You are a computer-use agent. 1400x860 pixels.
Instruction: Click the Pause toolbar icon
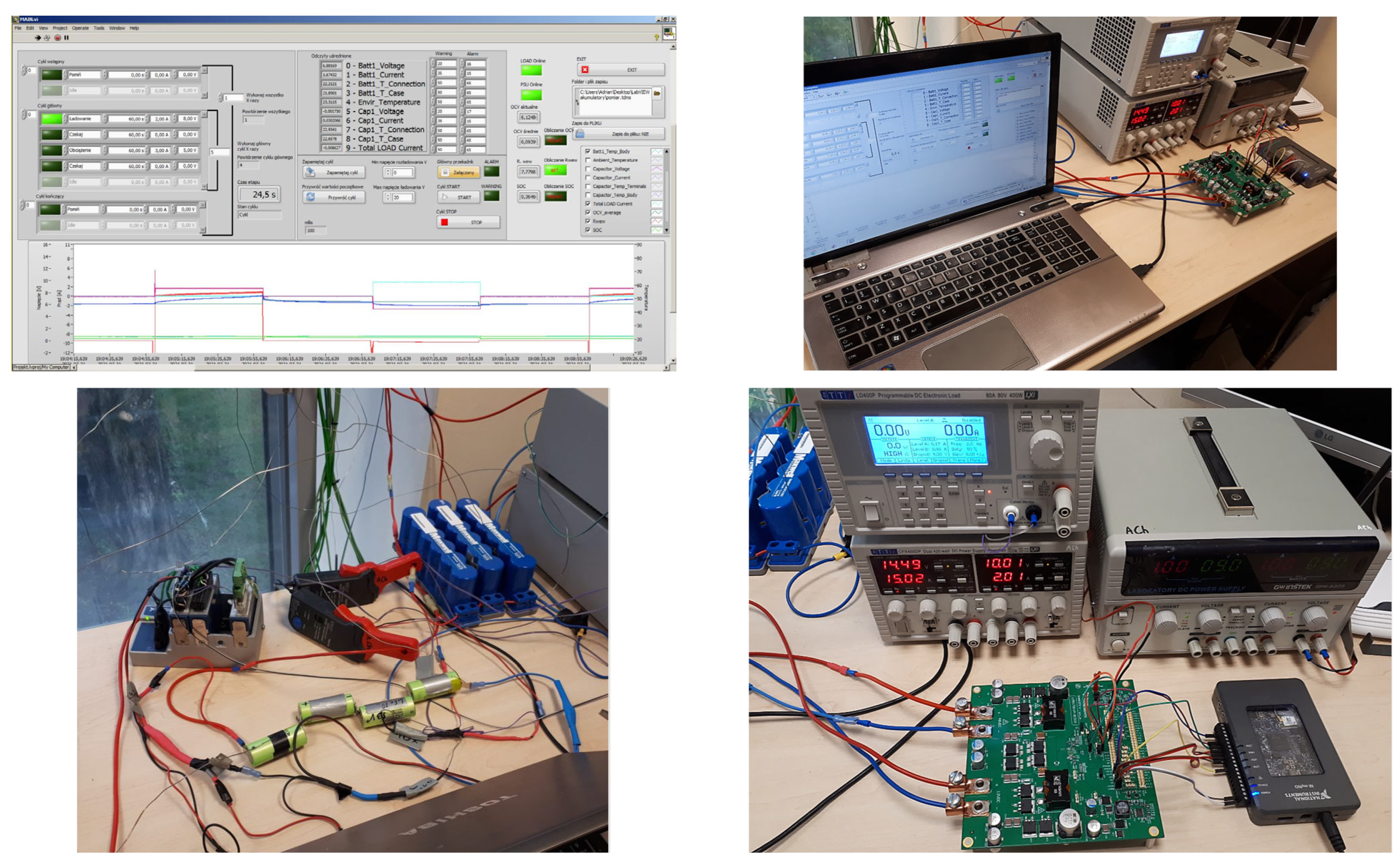pos(67,38)
